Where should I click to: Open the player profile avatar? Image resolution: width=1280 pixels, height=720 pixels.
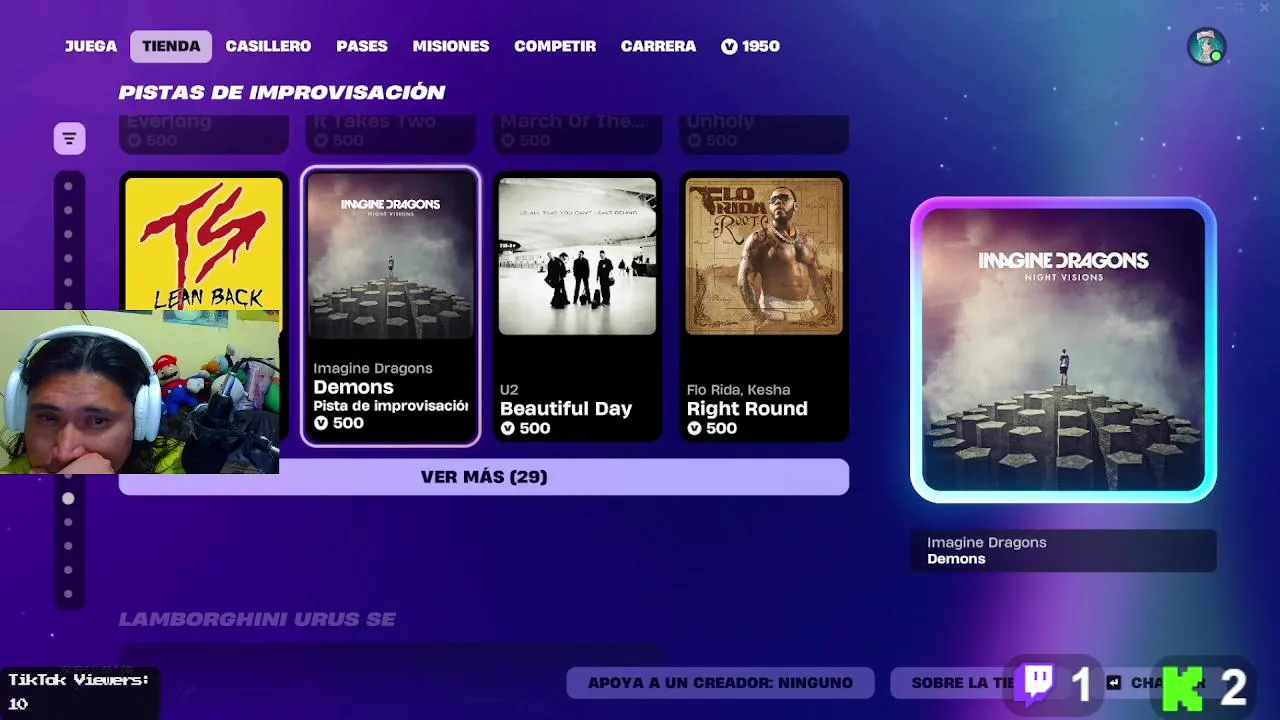(x=1206, y=47)
